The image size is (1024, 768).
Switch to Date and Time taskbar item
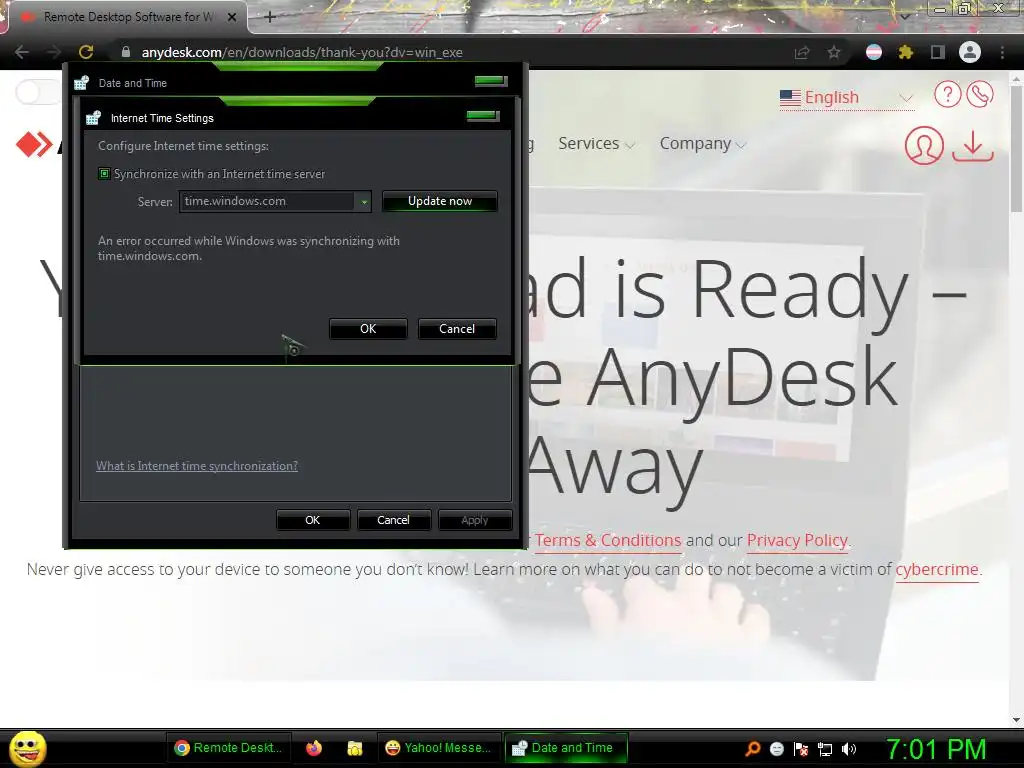tap(566, 748)
